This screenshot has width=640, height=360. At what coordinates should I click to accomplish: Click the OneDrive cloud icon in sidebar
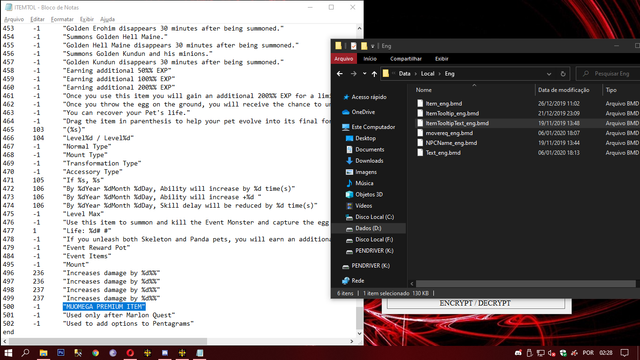[x=346, y=112]
